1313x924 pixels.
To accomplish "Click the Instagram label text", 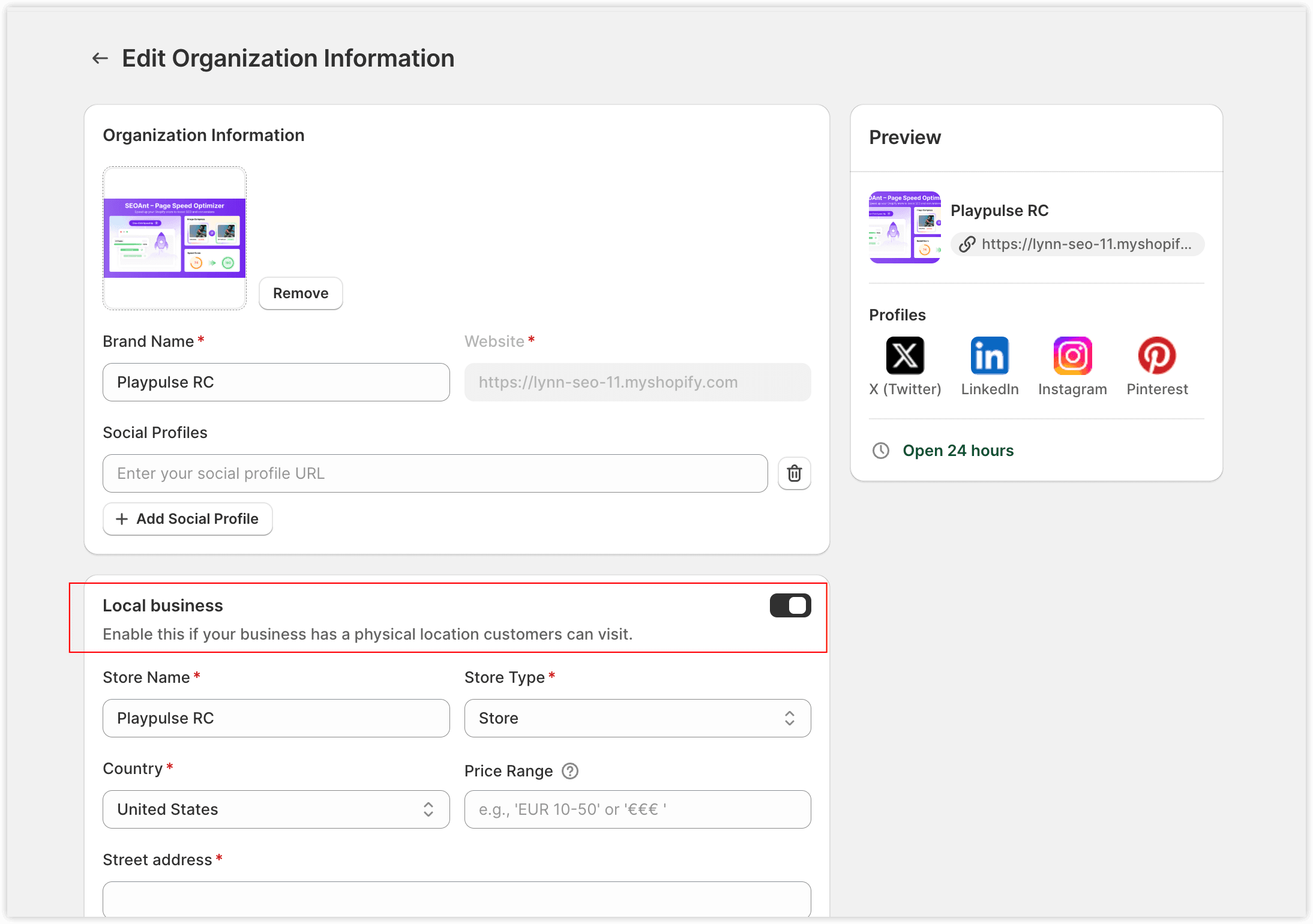I will coord(1072,389).
